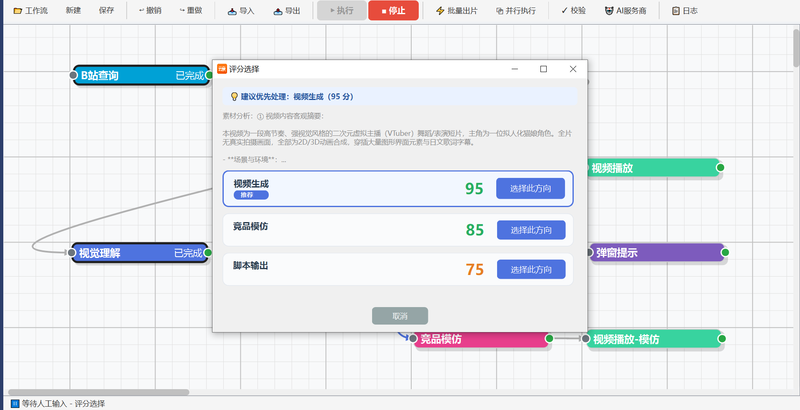Screen dimensions: 800x410
Task: Stop execution with the red 停止 button
Action: click(x=393, y=10)
